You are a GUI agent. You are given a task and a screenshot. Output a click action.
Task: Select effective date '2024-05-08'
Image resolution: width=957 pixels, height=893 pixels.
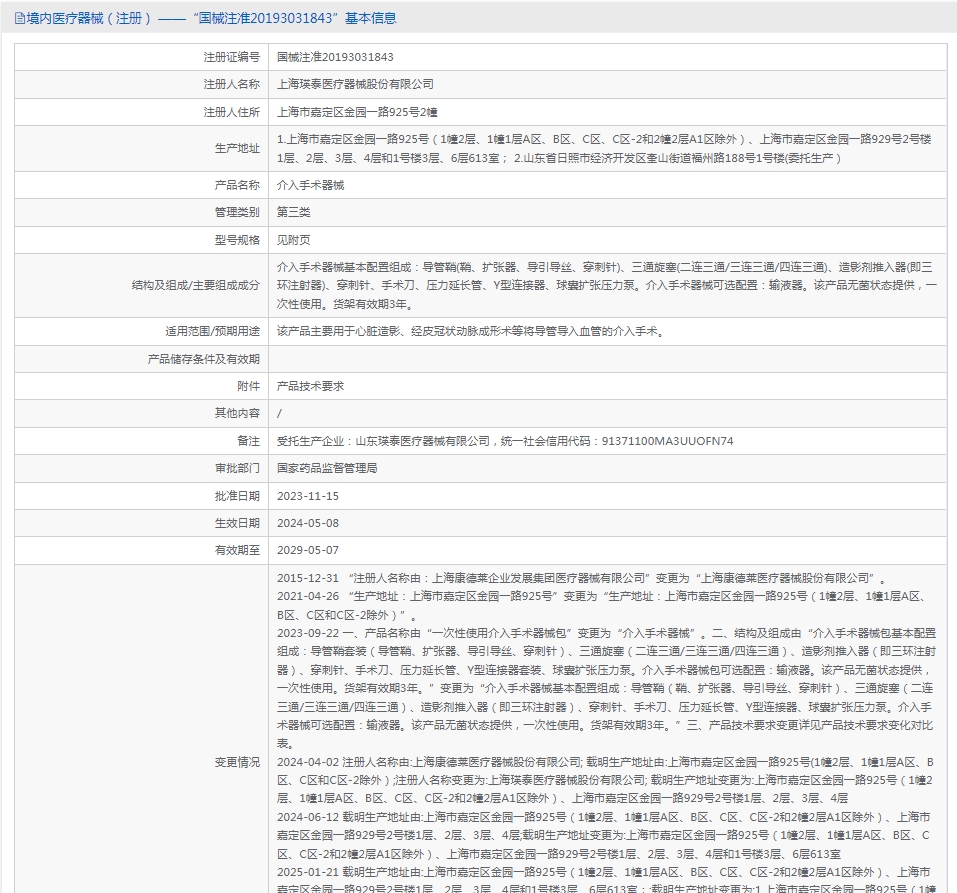point(308,523)
